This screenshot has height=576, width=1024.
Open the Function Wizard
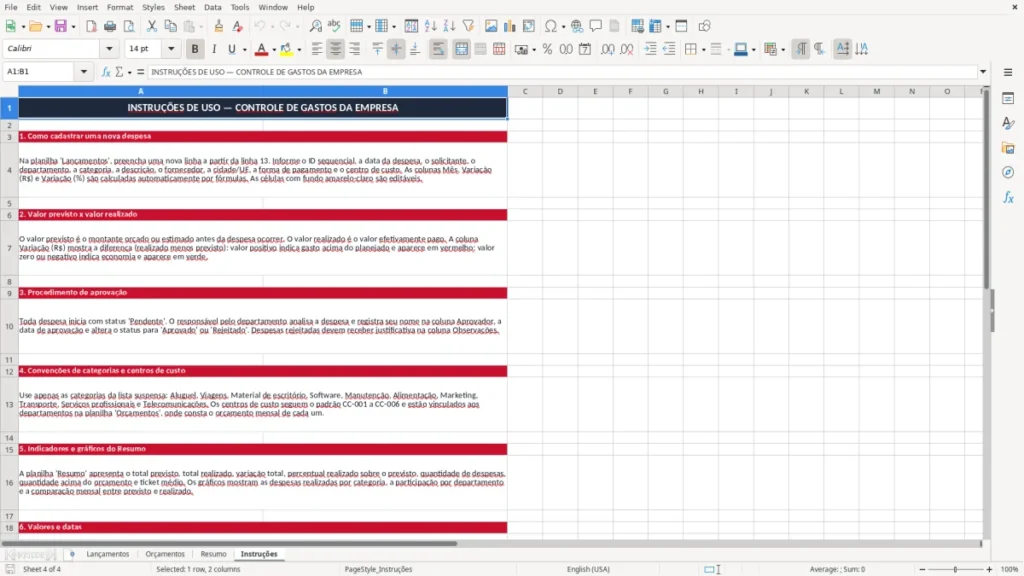click(x=106, y=72)
